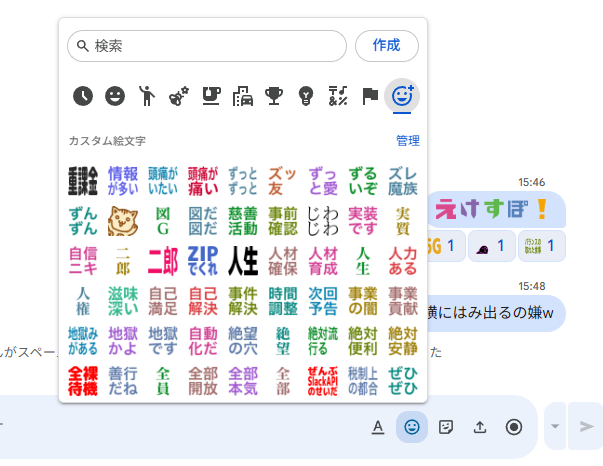Screen dimensions: 603x466
Task: Insert the 次回予告 emoji
Action: coord(323,301)
